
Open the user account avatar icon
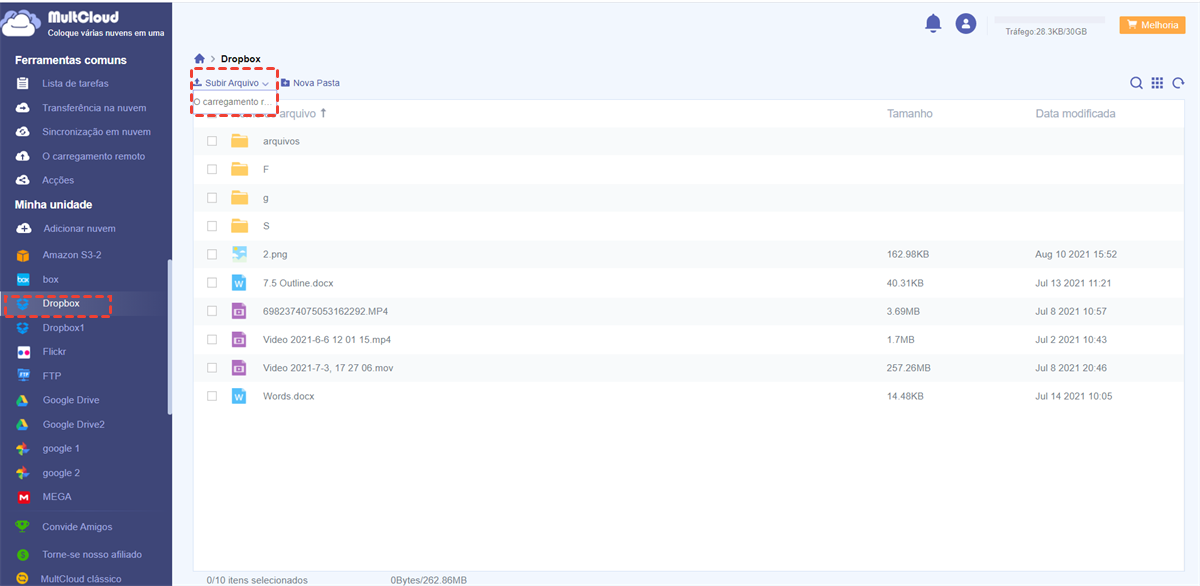tap(965, 23)
